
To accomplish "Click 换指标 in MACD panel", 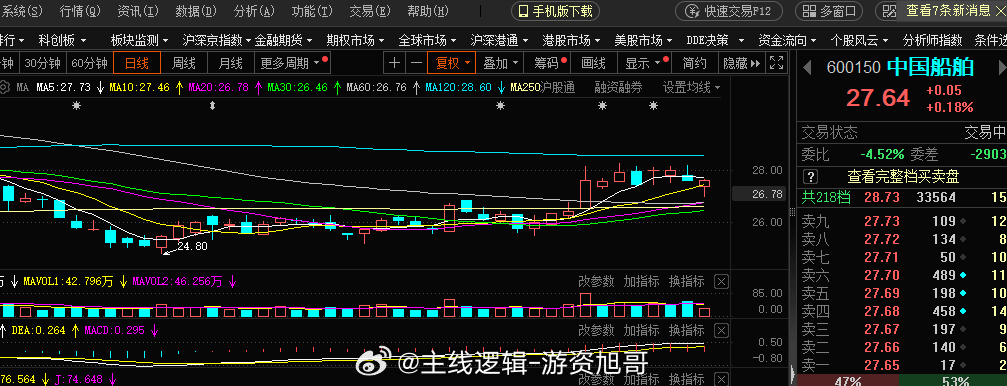I will click(687, 330).
